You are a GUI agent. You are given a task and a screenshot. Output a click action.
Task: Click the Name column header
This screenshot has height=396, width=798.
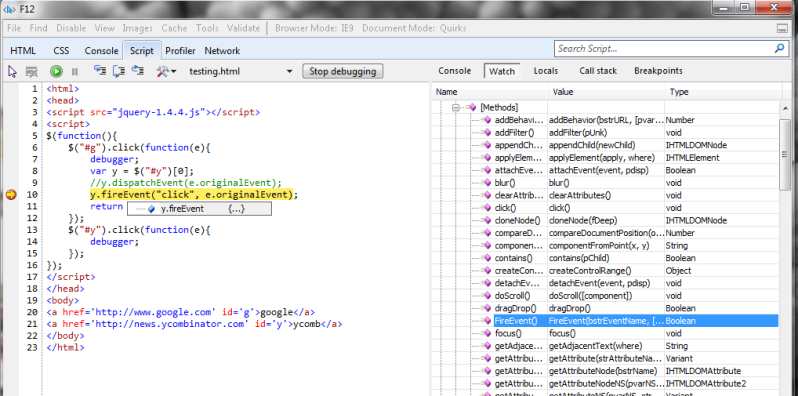(491, 92)
